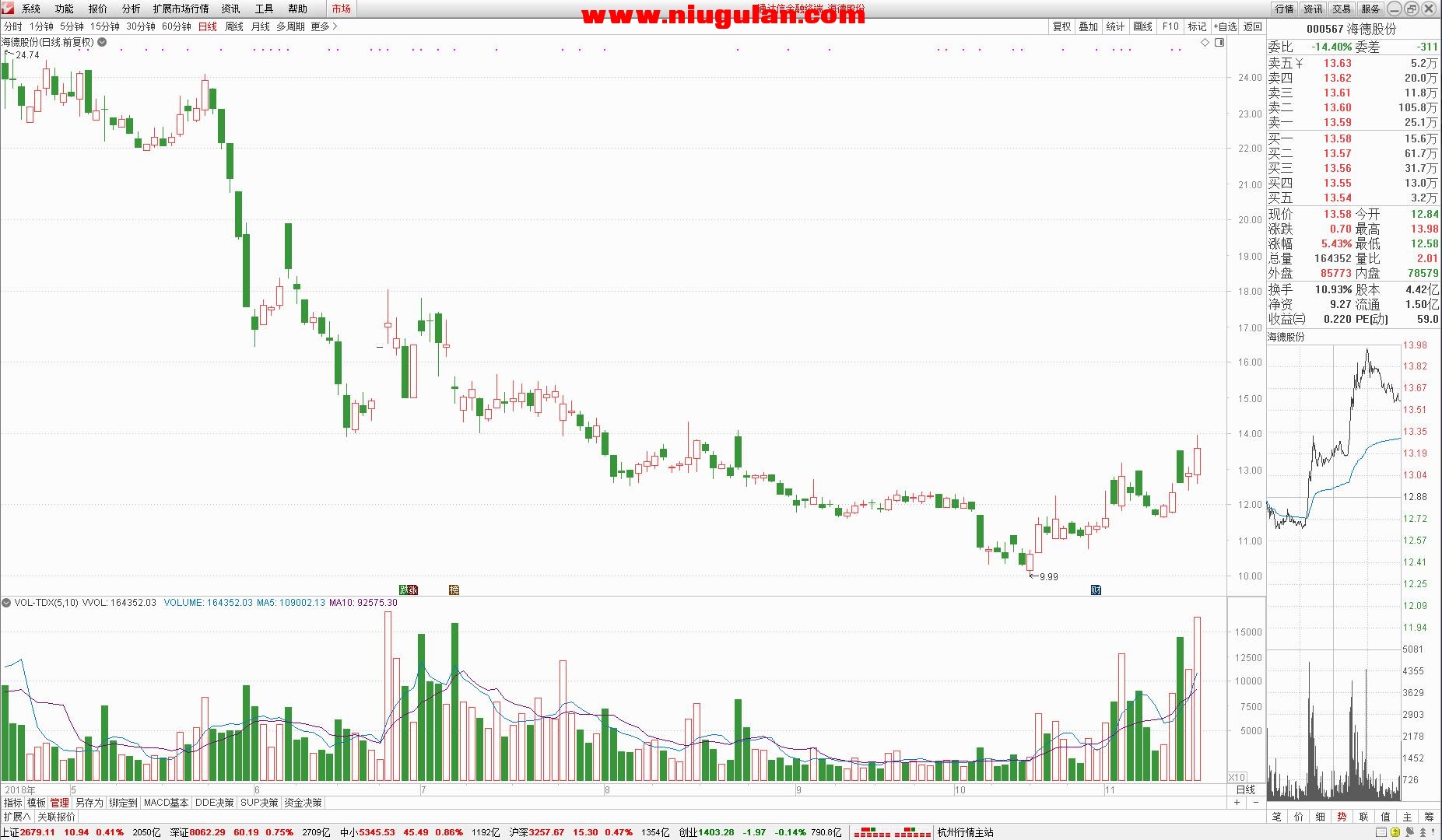The image size is (1442, 840).
Task: Toggle the side panel icon above chart
Action: pyautogui.click(x=1219, y=43)
